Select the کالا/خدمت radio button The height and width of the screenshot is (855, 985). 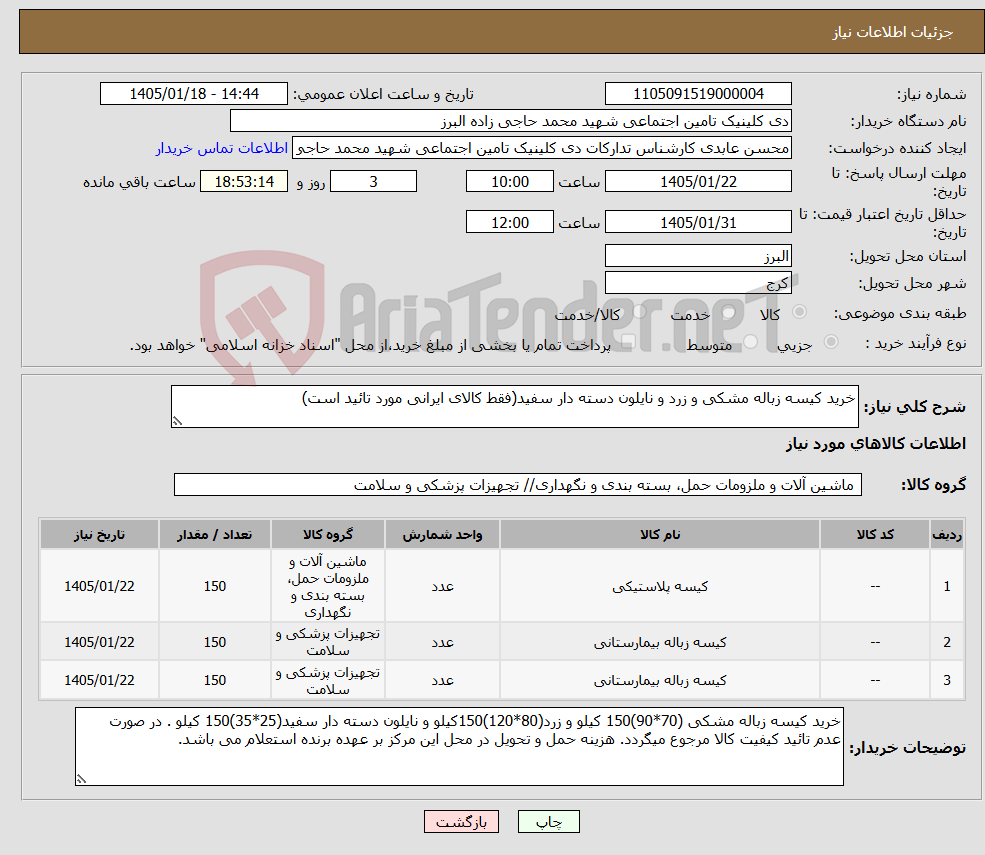[639, 312]
